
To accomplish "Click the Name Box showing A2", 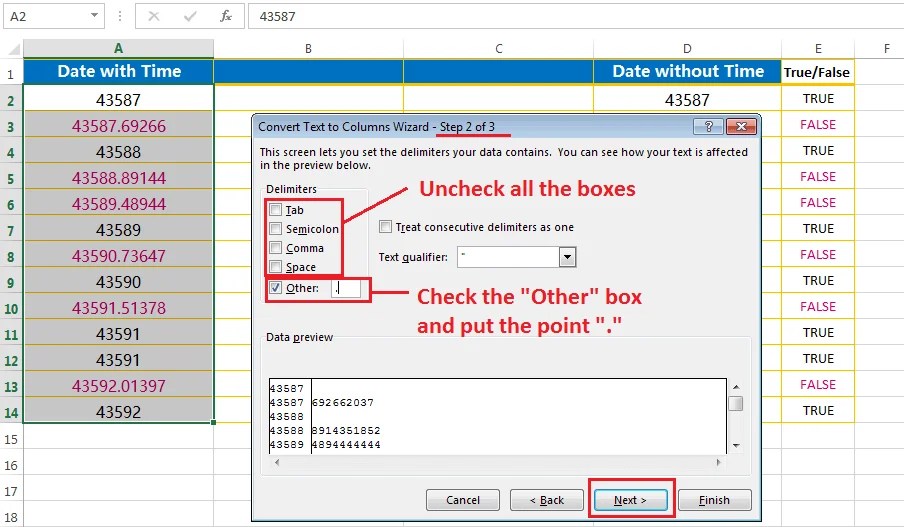I will pos(54,16).
